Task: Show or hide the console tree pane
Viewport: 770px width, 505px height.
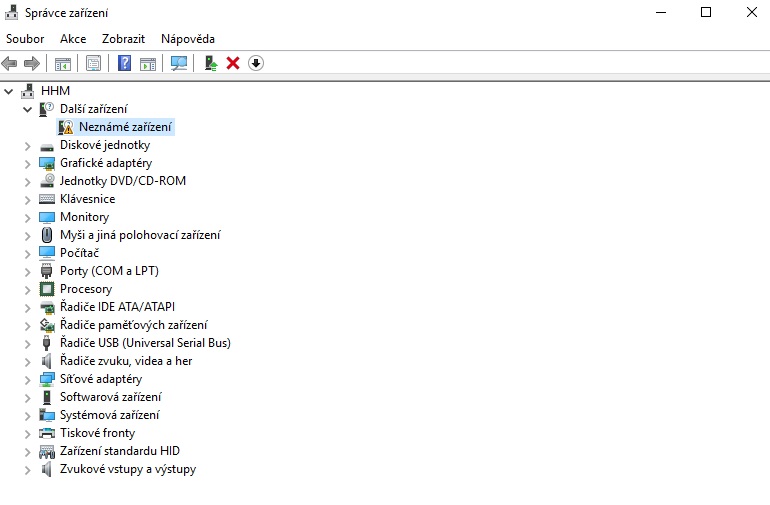Action: (x=63, y=63)
